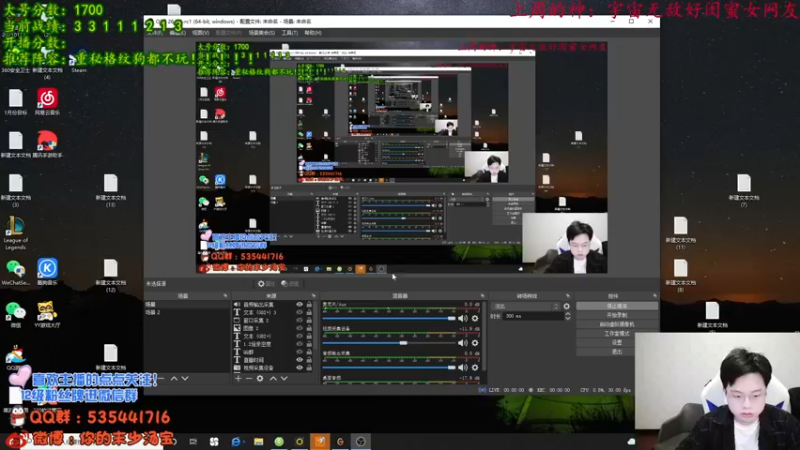Adjust 麦克风/Aux volume slider

(389, 318)
